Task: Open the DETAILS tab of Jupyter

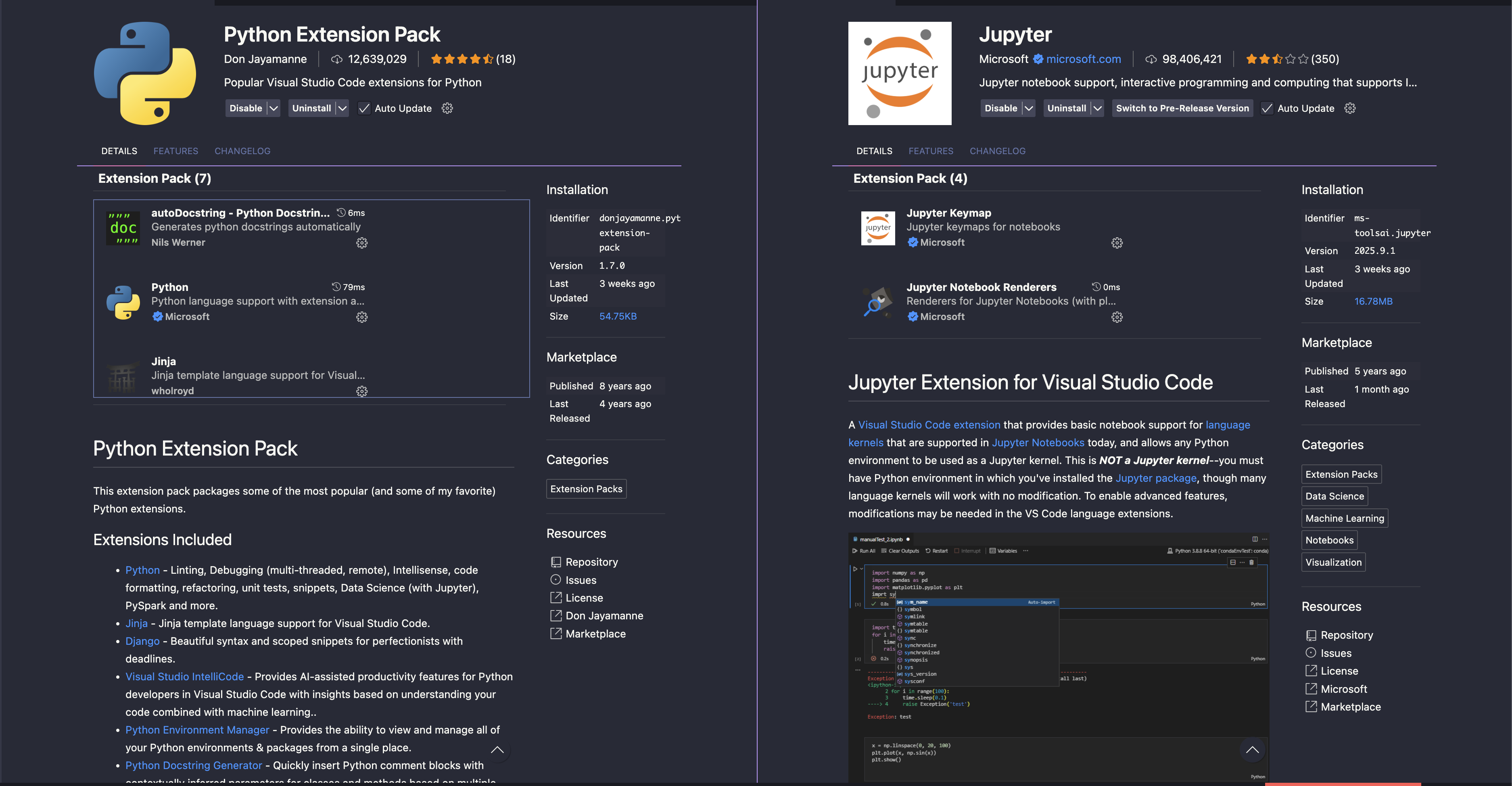Action: point(874,151)
